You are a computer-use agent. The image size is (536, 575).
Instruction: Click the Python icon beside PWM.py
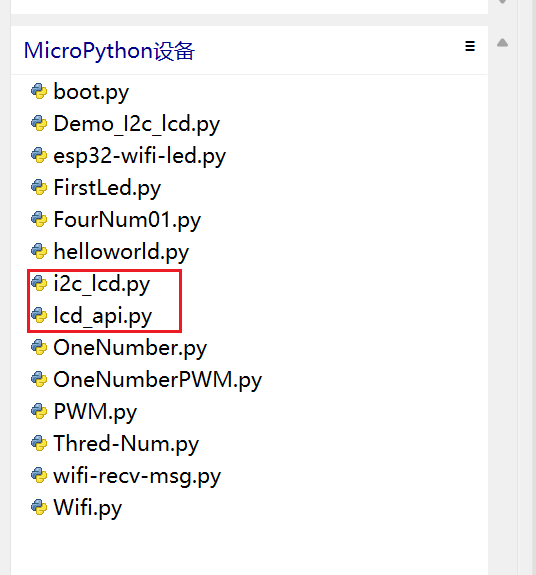pyautogui.click(x=39, y=411)
